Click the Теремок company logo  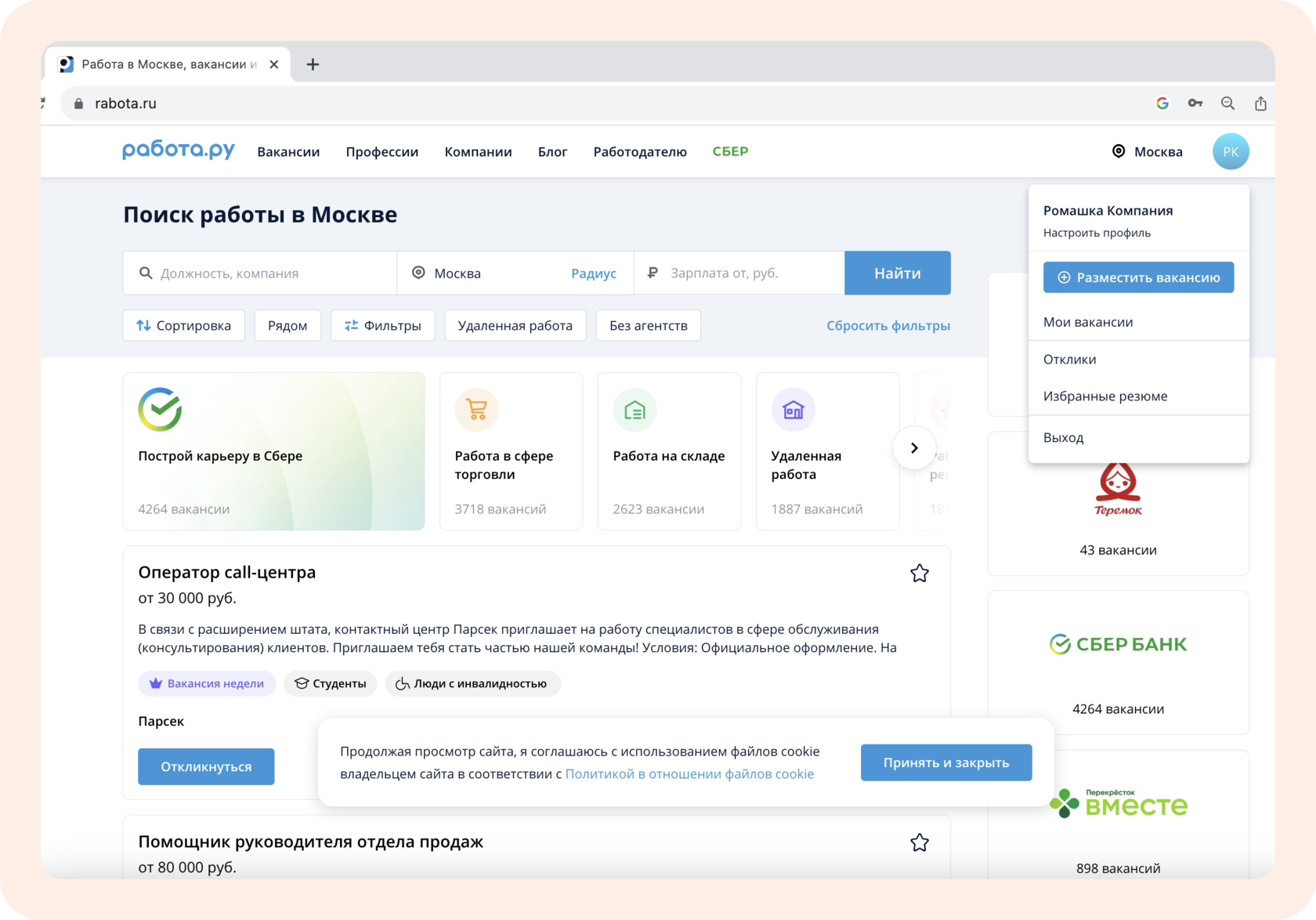1118,489
